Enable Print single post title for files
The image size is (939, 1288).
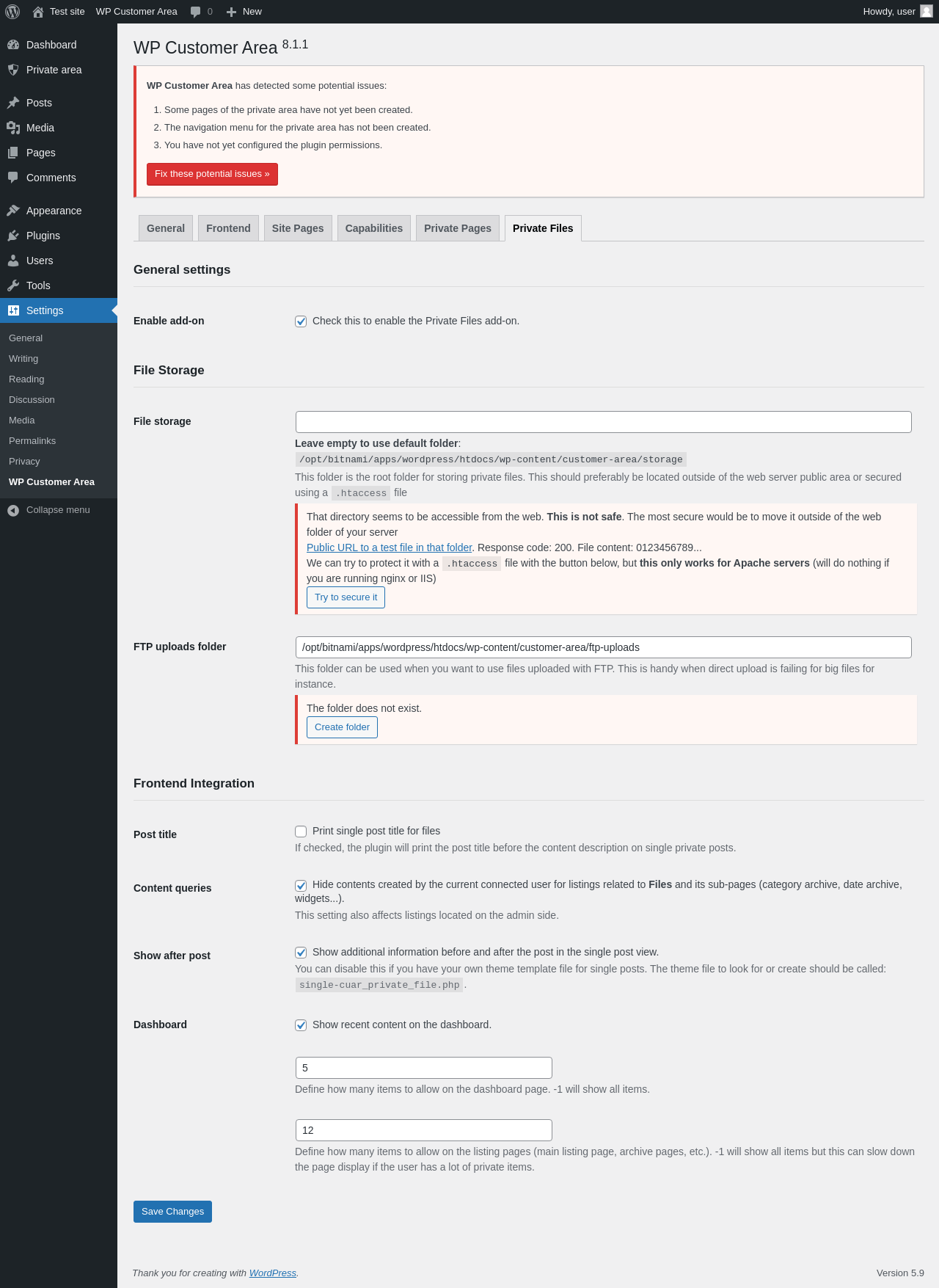coord(301,832)
